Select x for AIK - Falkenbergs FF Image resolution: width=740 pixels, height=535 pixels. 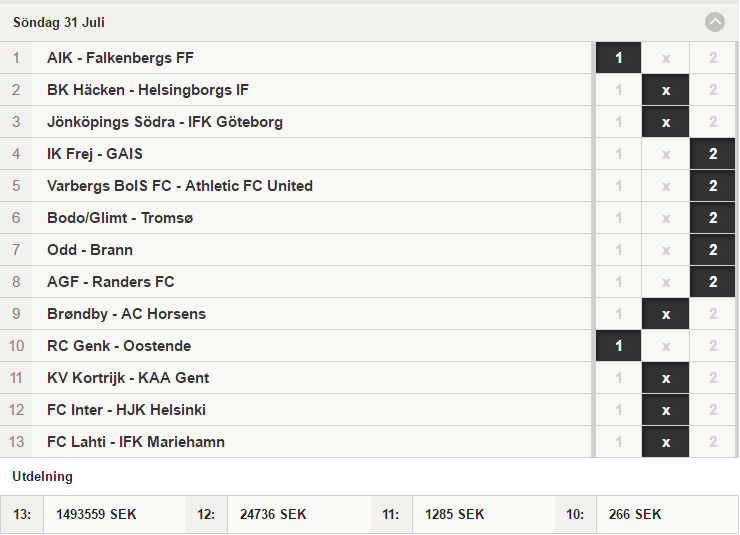pos(665,58)
